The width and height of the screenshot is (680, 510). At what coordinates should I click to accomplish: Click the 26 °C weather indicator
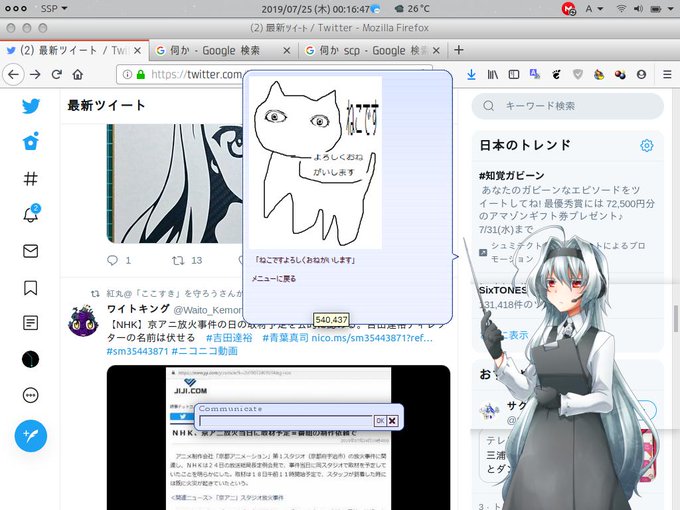(412, 9)
